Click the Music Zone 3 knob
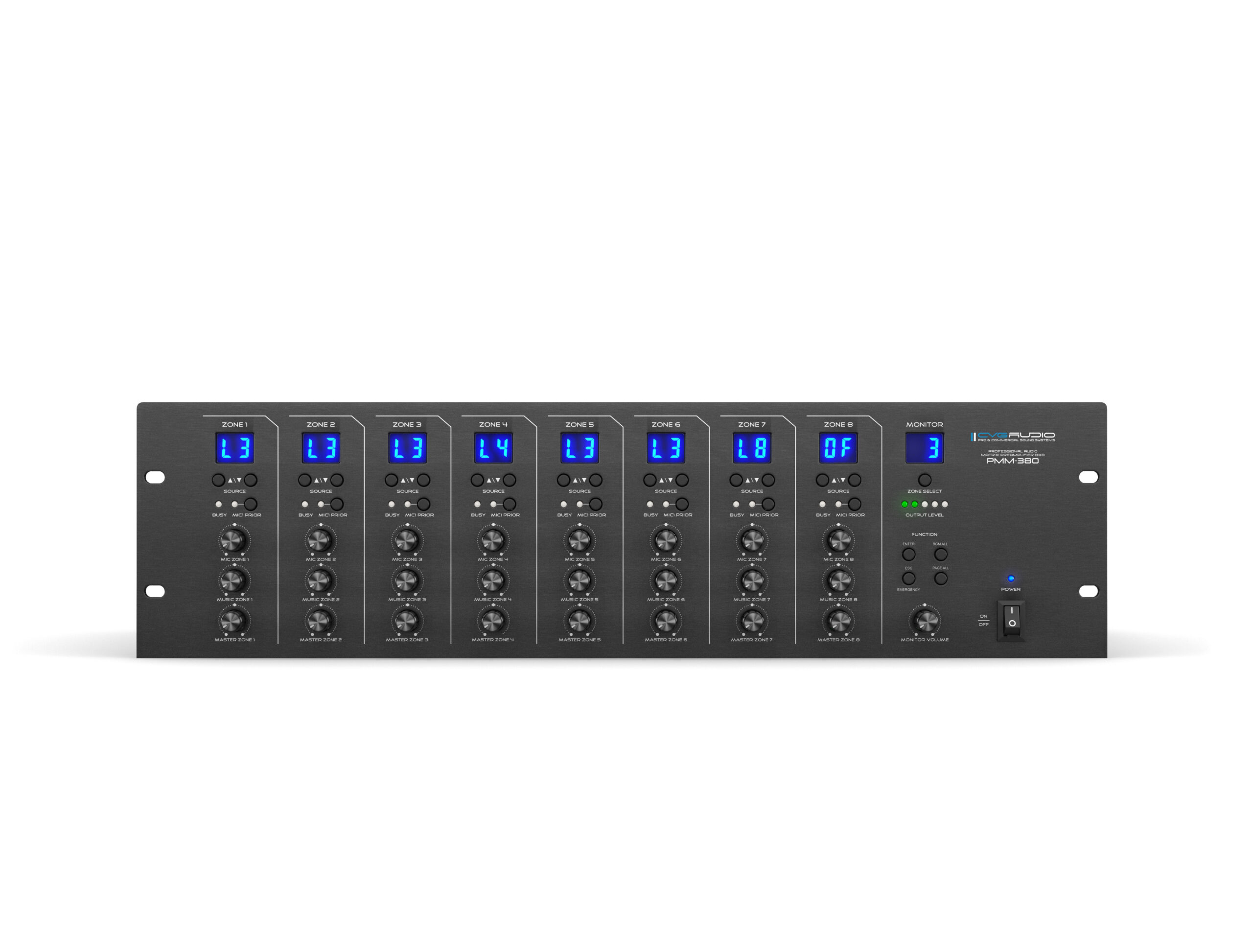This screenshot has height=952, width=1253. [407, 580]
